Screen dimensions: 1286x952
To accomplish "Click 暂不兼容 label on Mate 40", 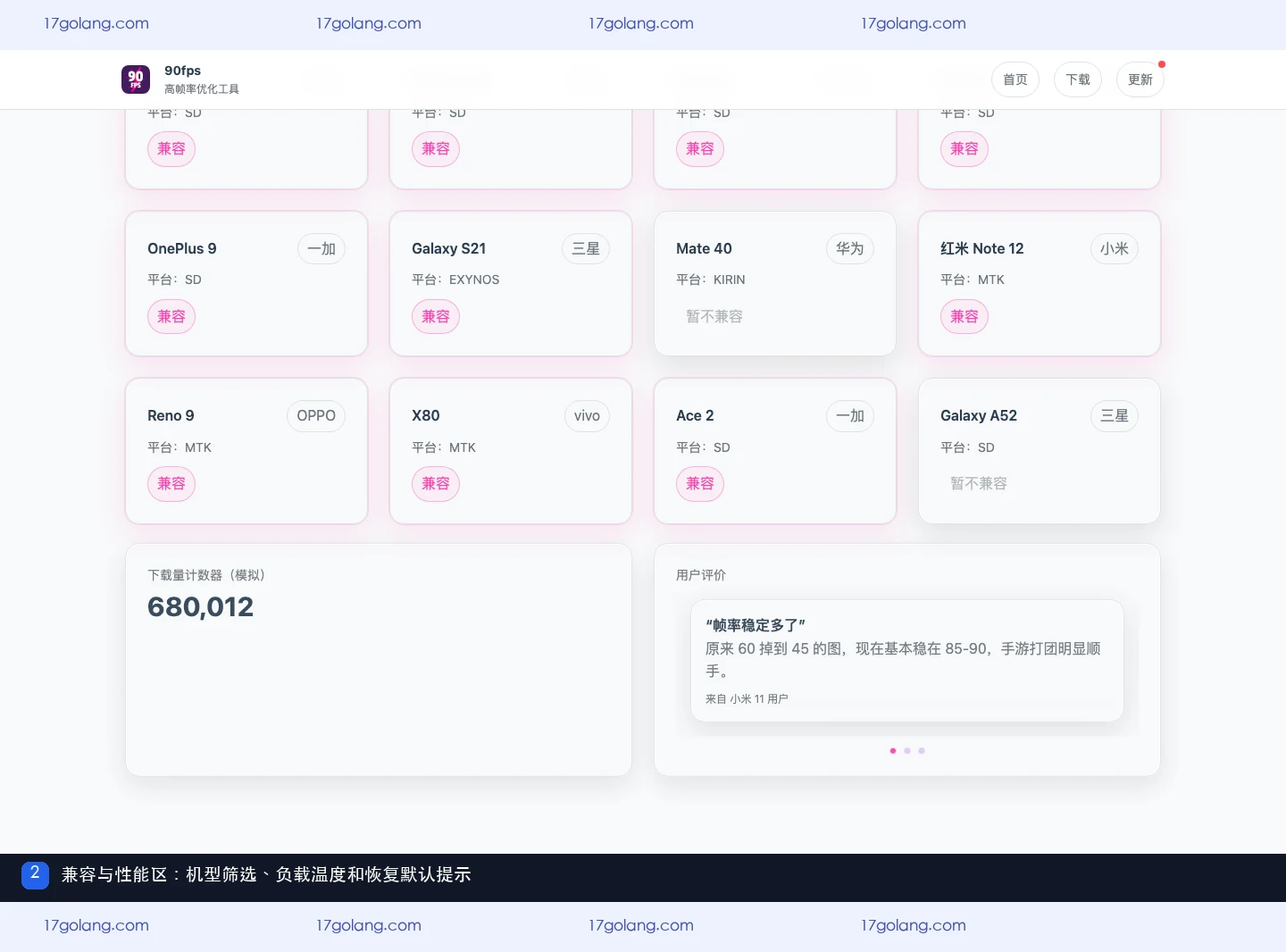I will coord(714,316).
